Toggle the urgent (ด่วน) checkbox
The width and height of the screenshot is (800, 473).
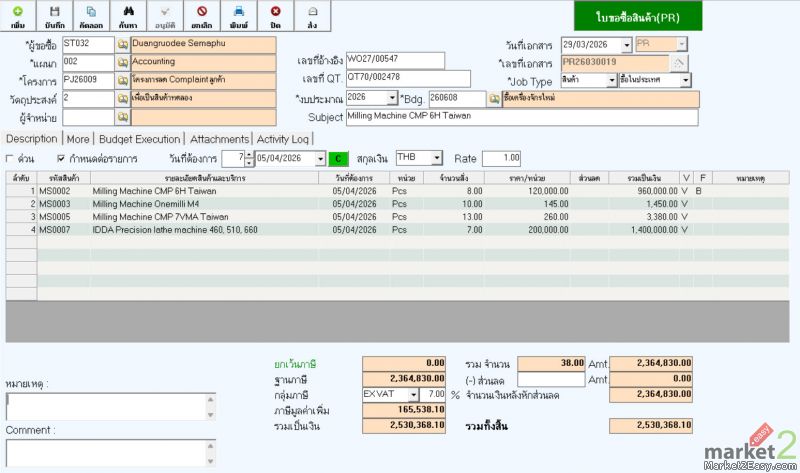pyautogui.click(x=11, y=159)
